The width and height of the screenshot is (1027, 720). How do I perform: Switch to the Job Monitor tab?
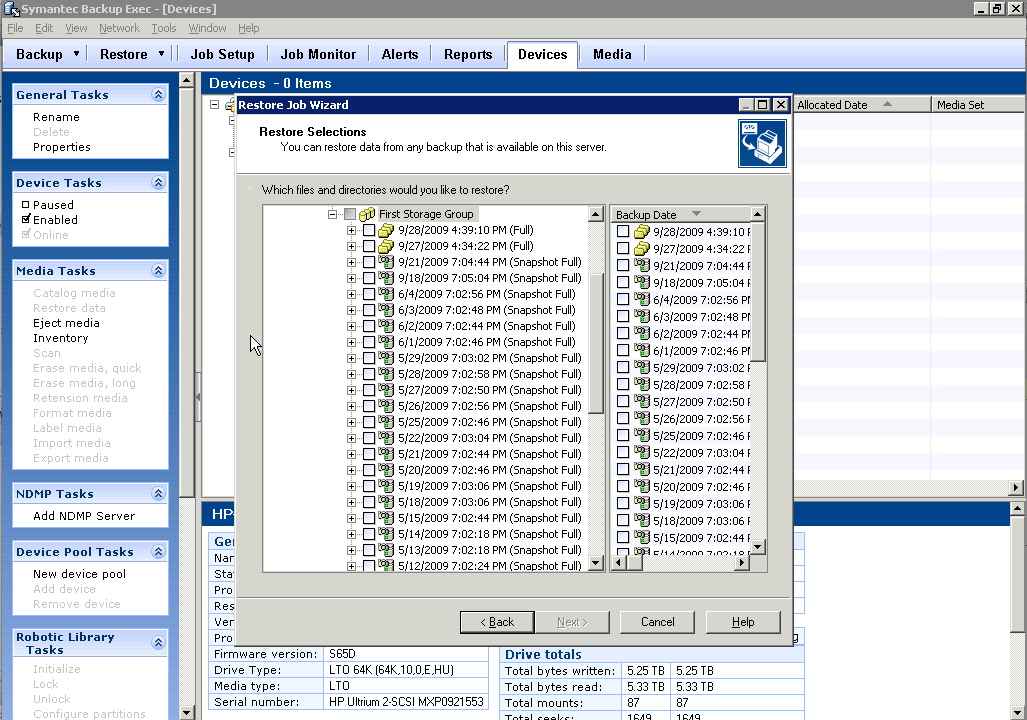(x=318, y=54)
